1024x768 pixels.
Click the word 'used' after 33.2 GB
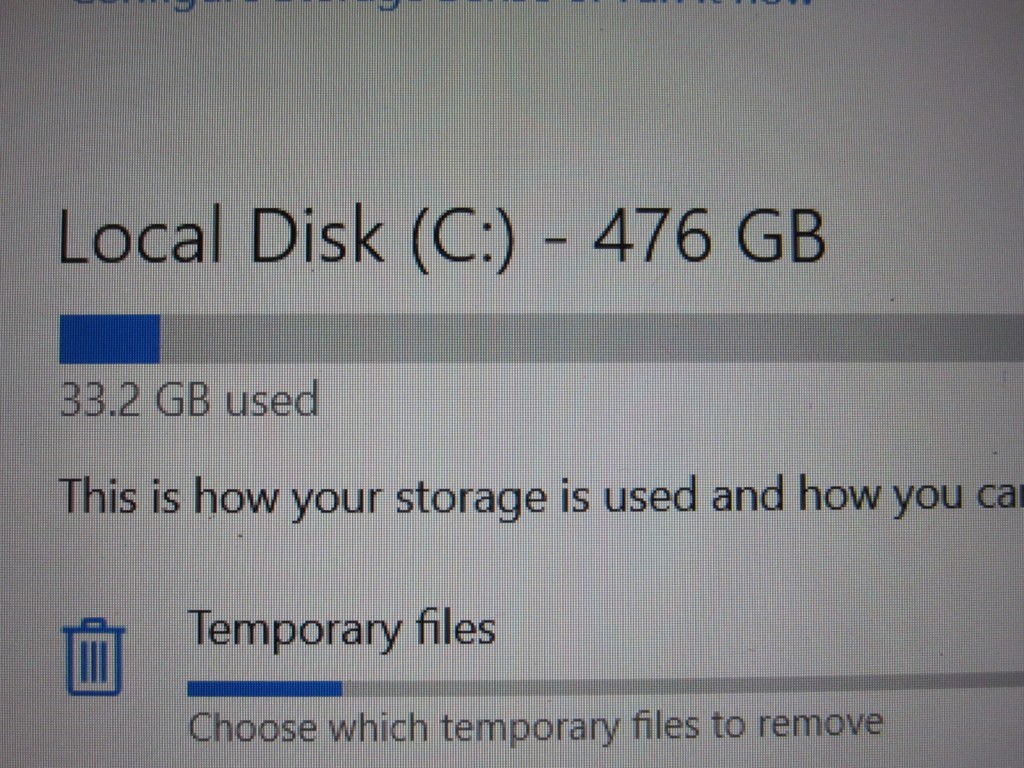click(x=271, y=400)
